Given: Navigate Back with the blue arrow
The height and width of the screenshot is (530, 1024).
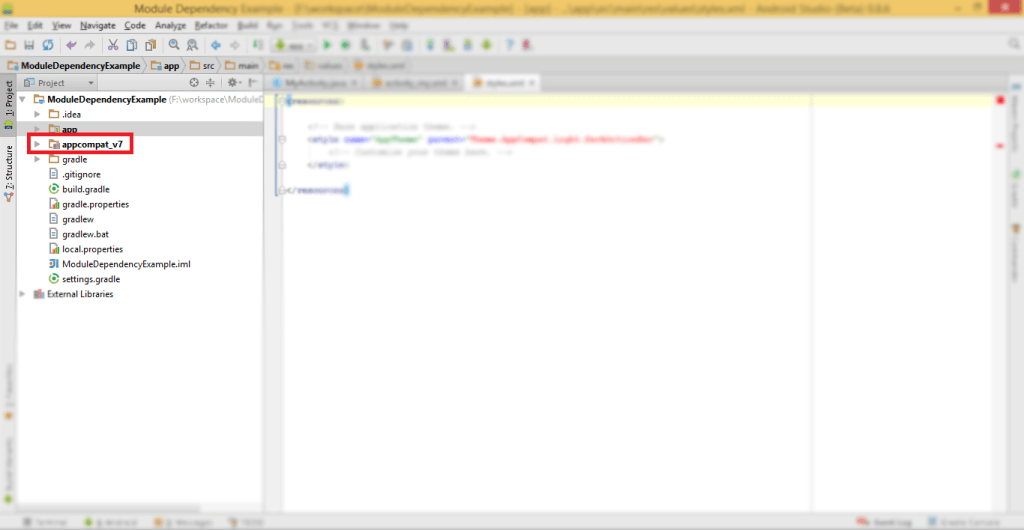Looking at the screenshot, I should tap(216, 45).
